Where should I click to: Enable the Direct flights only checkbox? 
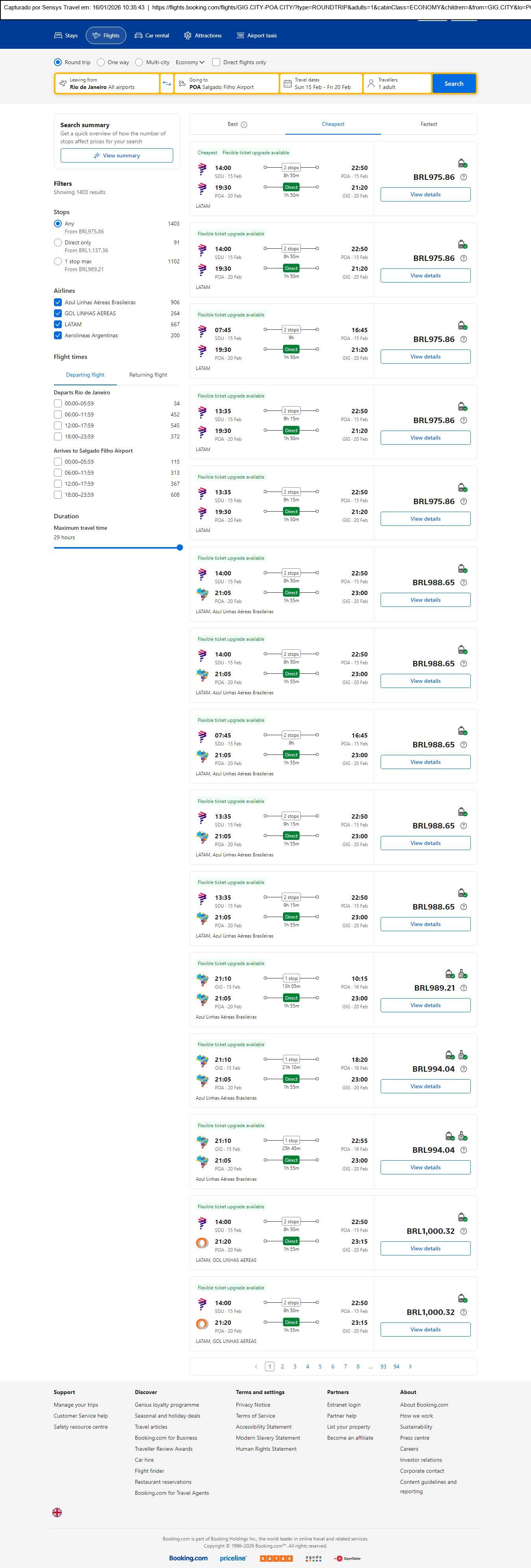click(216, 62)
